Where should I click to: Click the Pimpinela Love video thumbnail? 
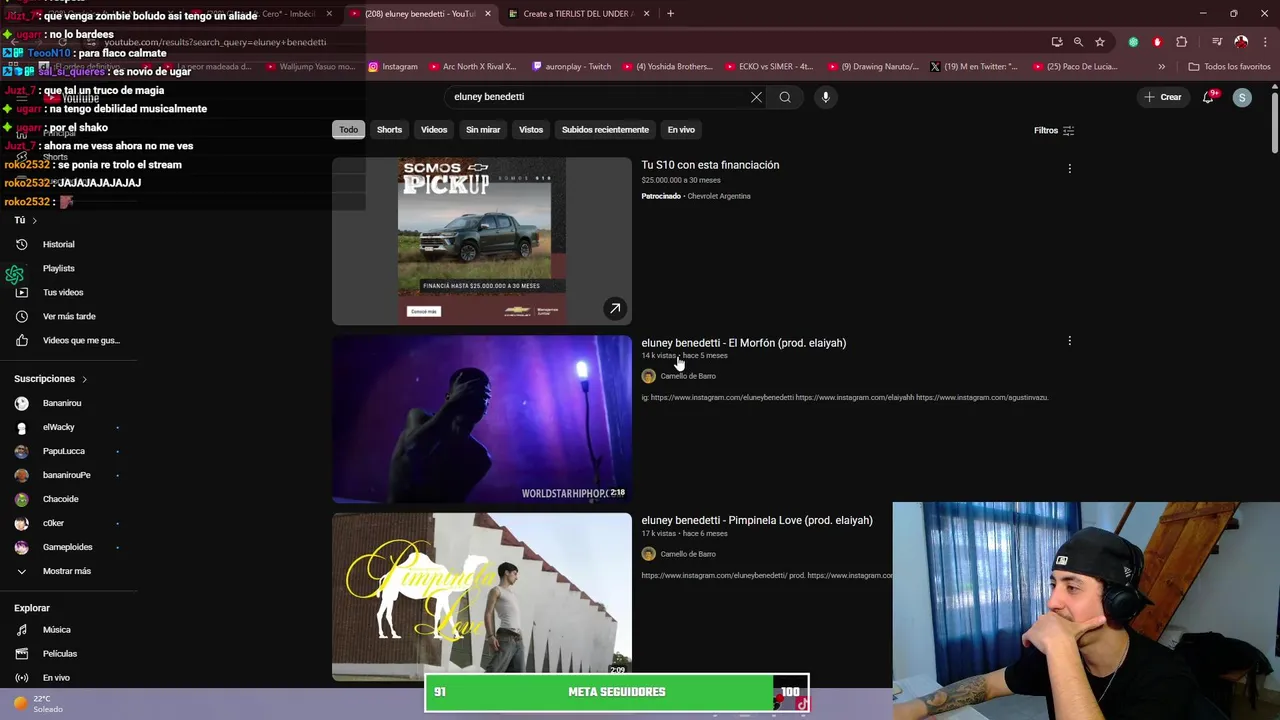[482, 597]
